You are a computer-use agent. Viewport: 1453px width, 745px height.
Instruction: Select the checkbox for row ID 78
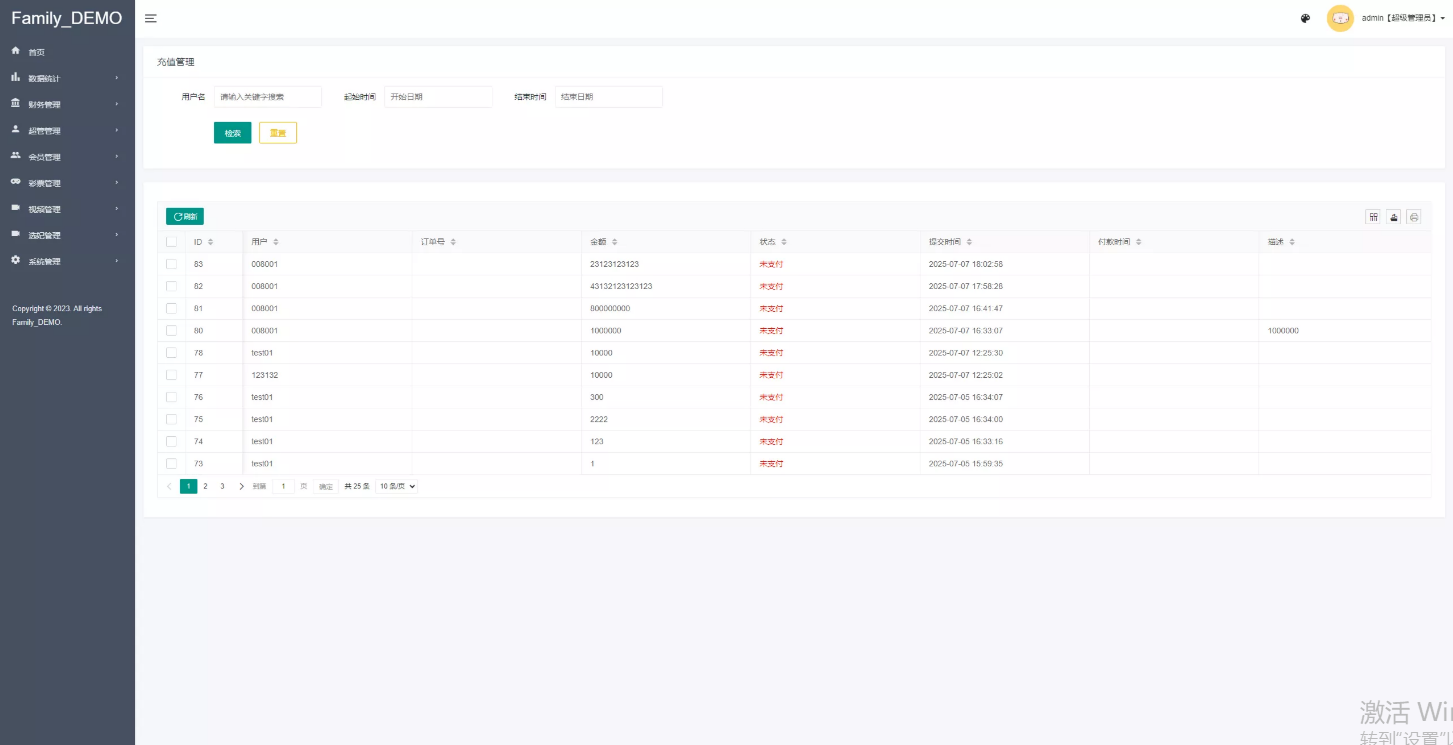tap(172, 353)
